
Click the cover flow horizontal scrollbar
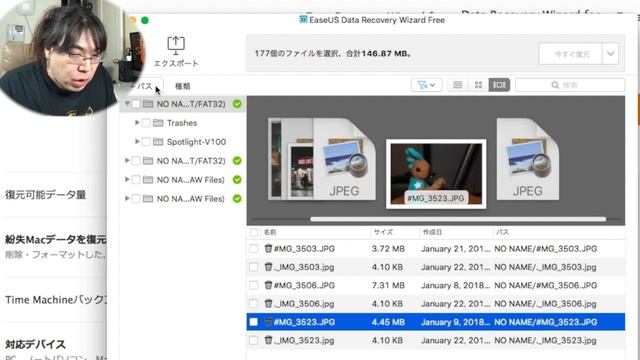click(458, 219)
